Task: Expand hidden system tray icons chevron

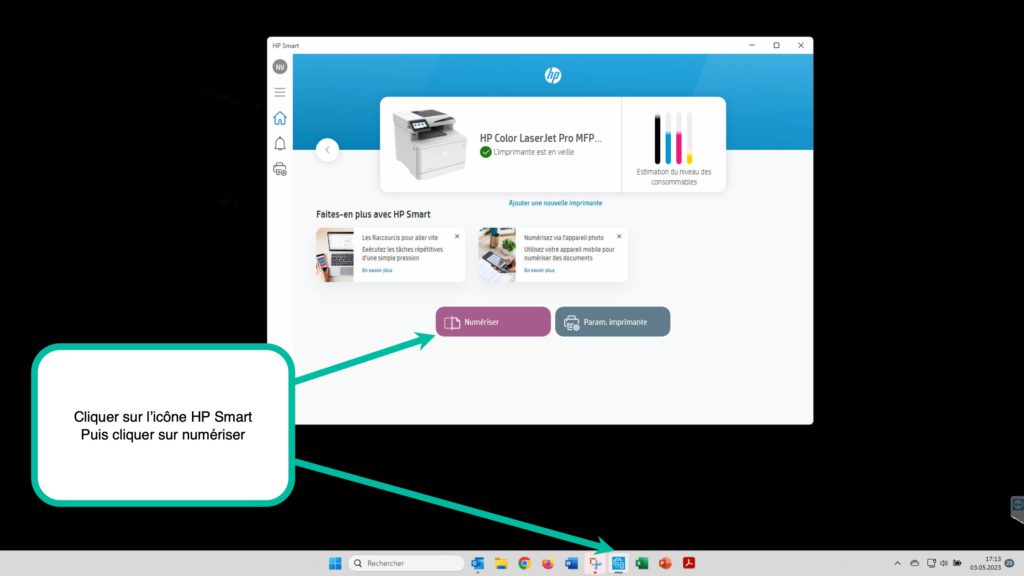Action: click(x=897, y=563)
